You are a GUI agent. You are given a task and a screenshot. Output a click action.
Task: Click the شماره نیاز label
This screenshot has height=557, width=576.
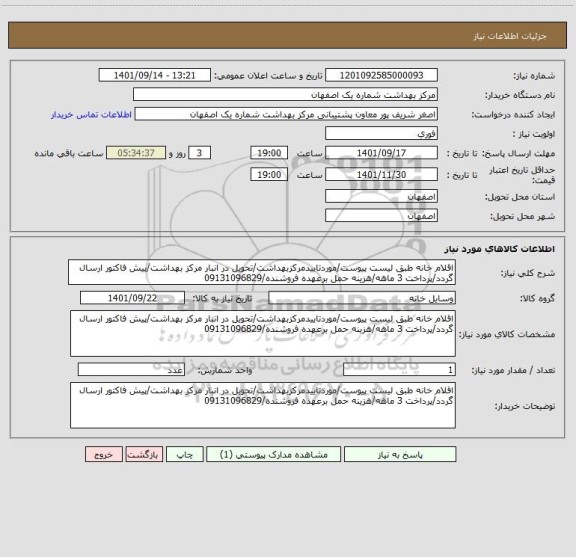click(534, 76)
